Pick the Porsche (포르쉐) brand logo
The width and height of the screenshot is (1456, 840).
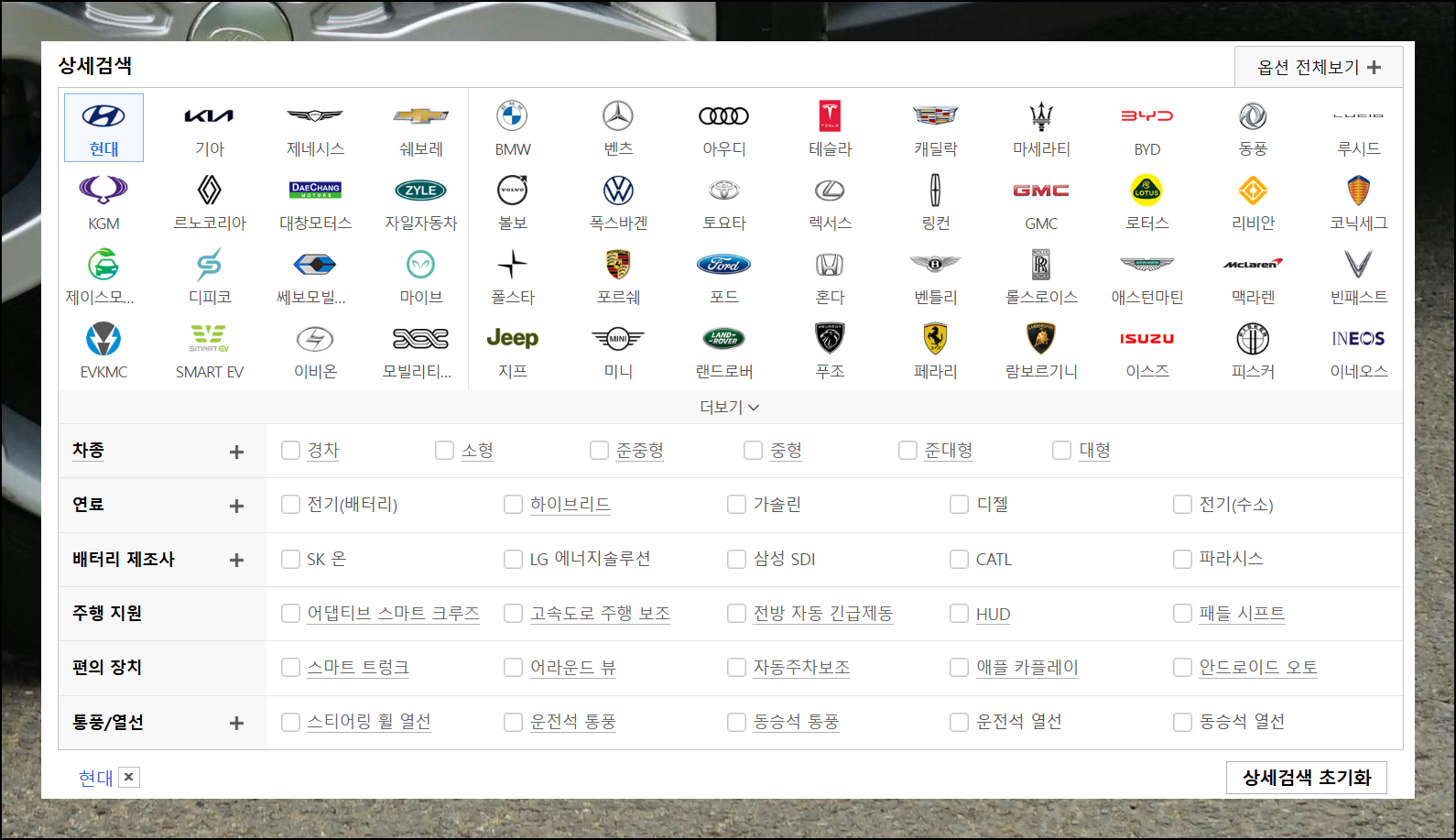[618, 265]
